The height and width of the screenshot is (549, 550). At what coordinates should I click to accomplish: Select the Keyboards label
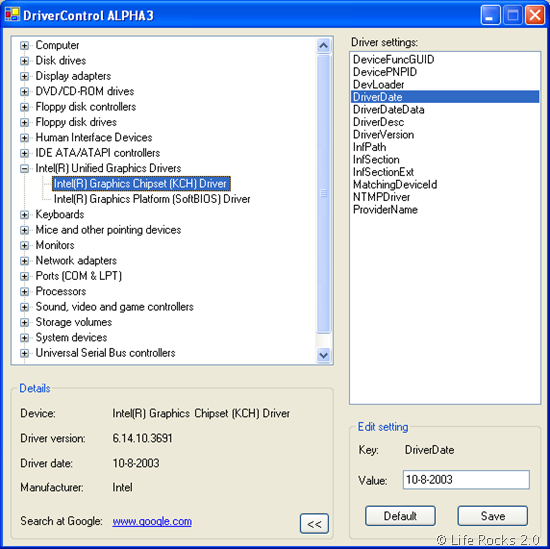pos(60,214)
